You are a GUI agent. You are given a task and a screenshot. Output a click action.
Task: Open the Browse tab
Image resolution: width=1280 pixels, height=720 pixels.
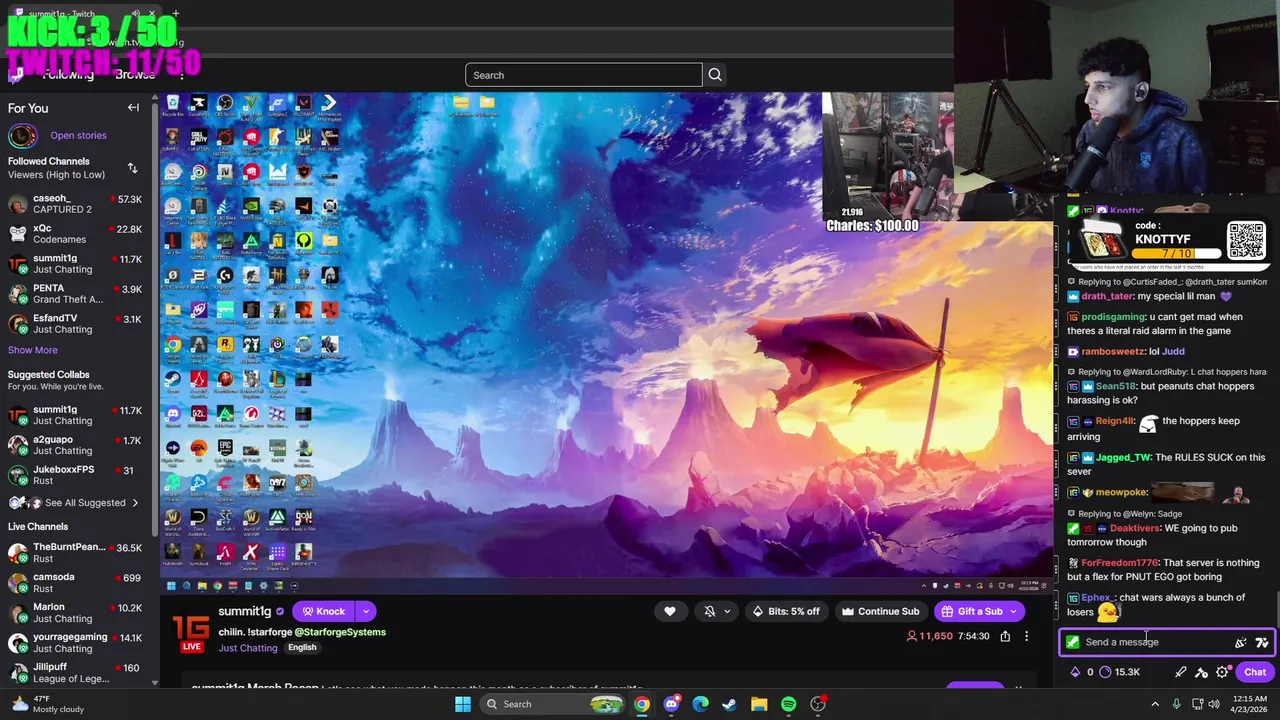coord(135,75)
